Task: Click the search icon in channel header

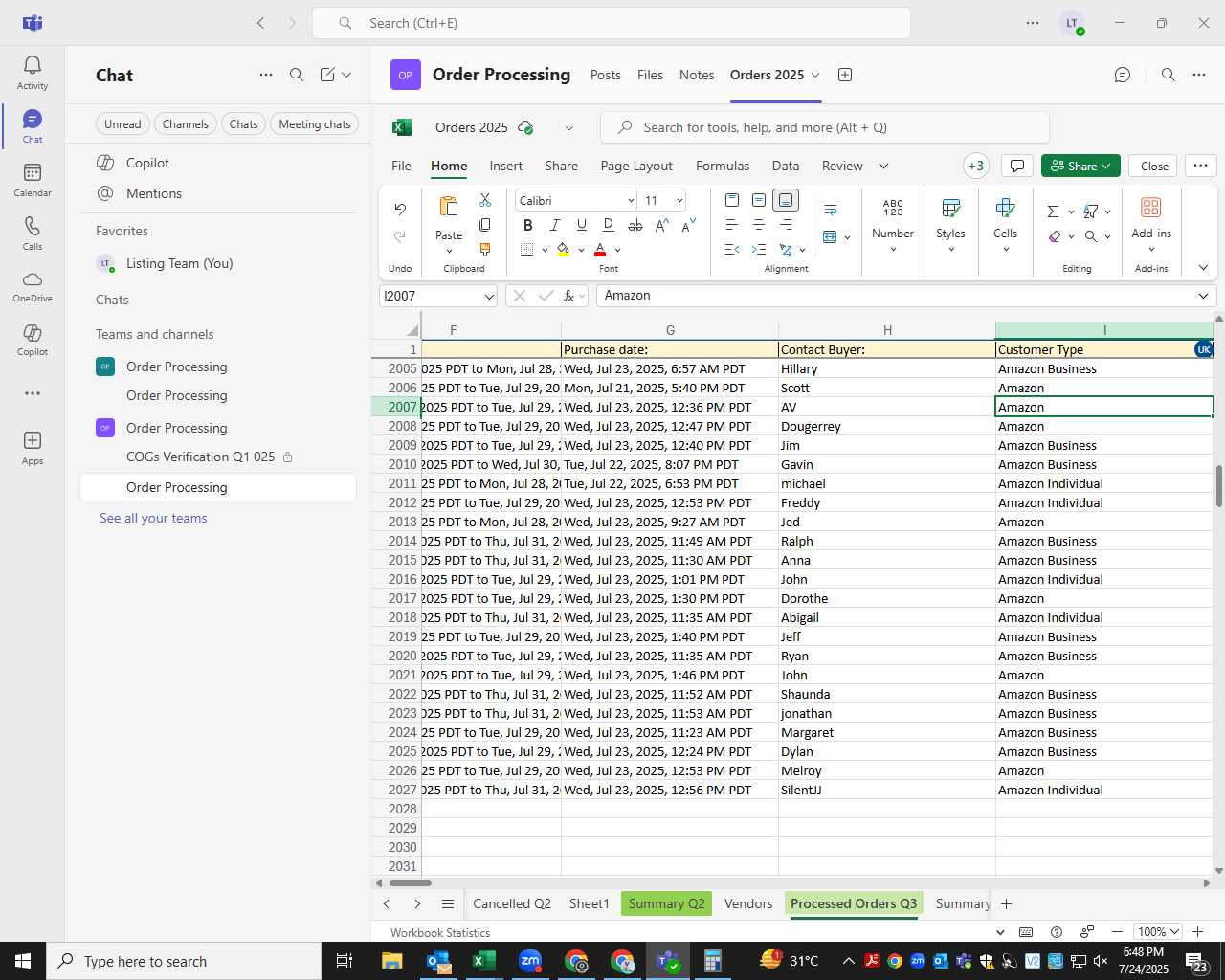Action: point(1169,75)
